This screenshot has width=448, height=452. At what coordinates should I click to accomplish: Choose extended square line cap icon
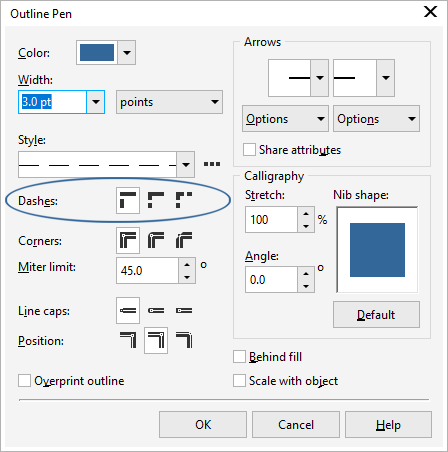point(184,311)
